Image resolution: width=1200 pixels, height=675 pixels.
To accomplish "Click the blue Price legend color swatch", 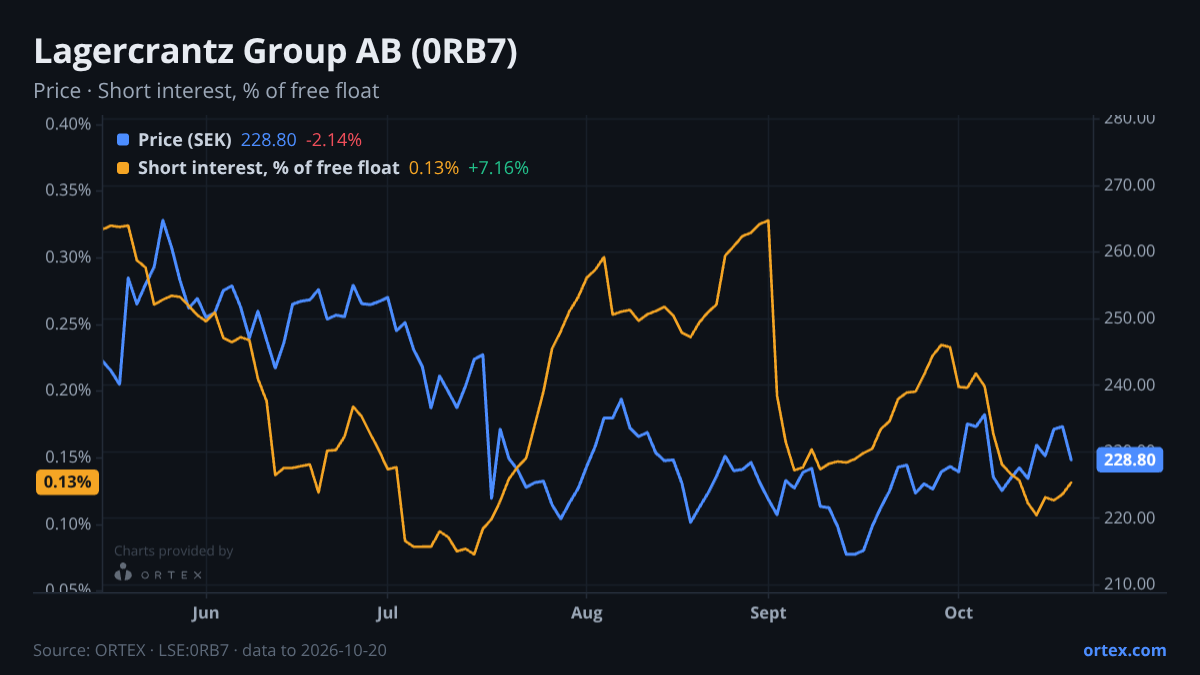I will point(123,140).
